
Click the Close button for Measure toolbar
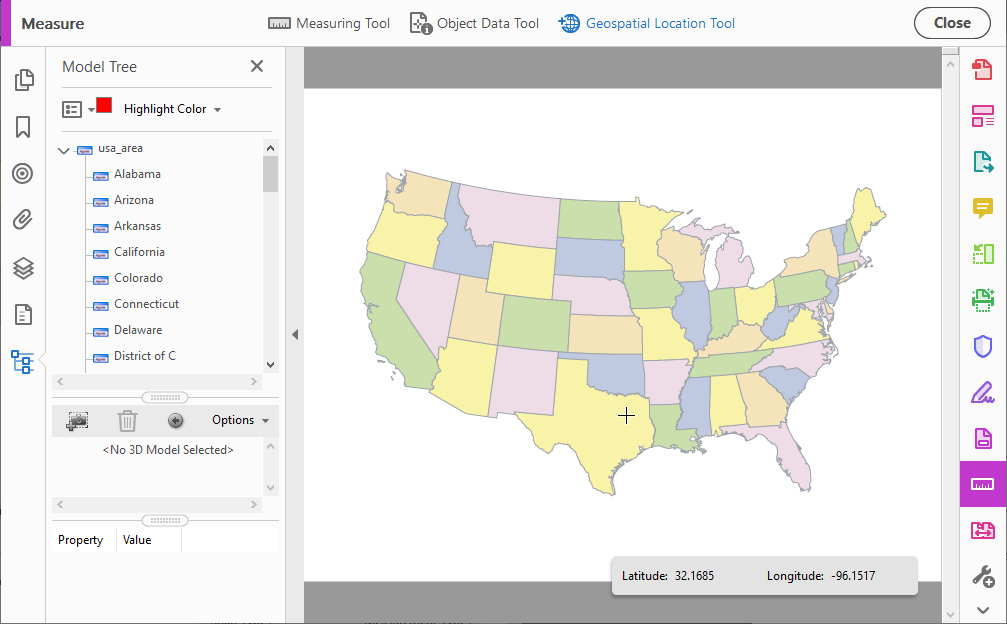point(952,23)
